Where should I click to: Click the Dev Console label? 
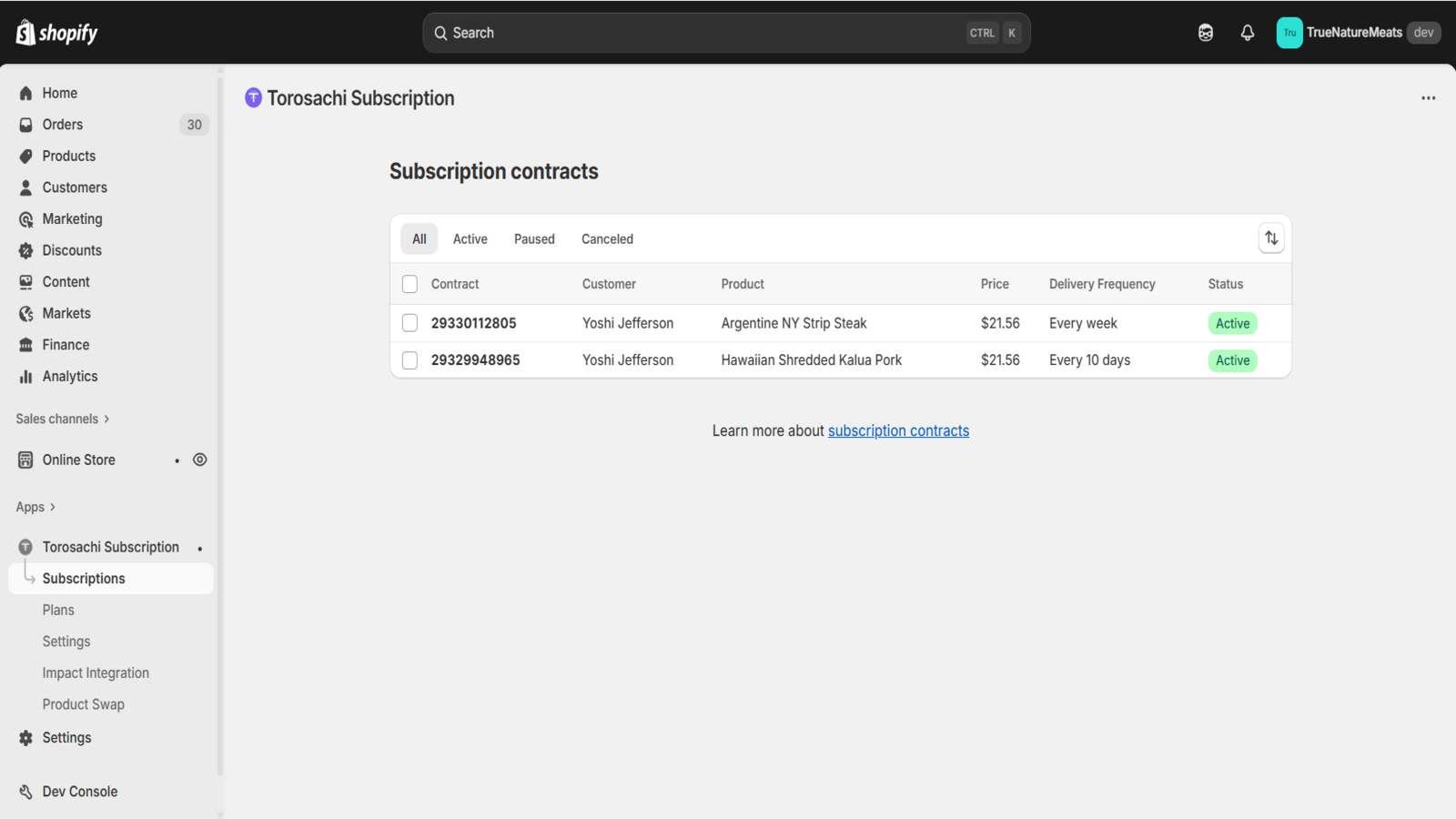click(80, 792)
